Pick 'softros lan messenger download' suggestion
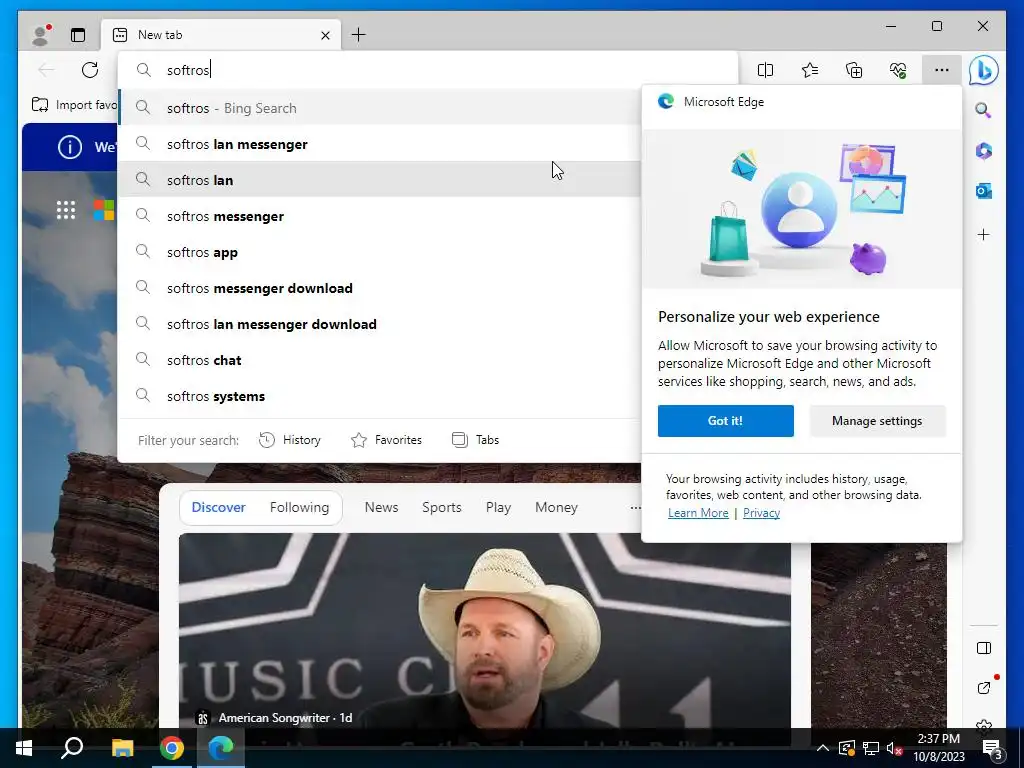 pos(379,324)
